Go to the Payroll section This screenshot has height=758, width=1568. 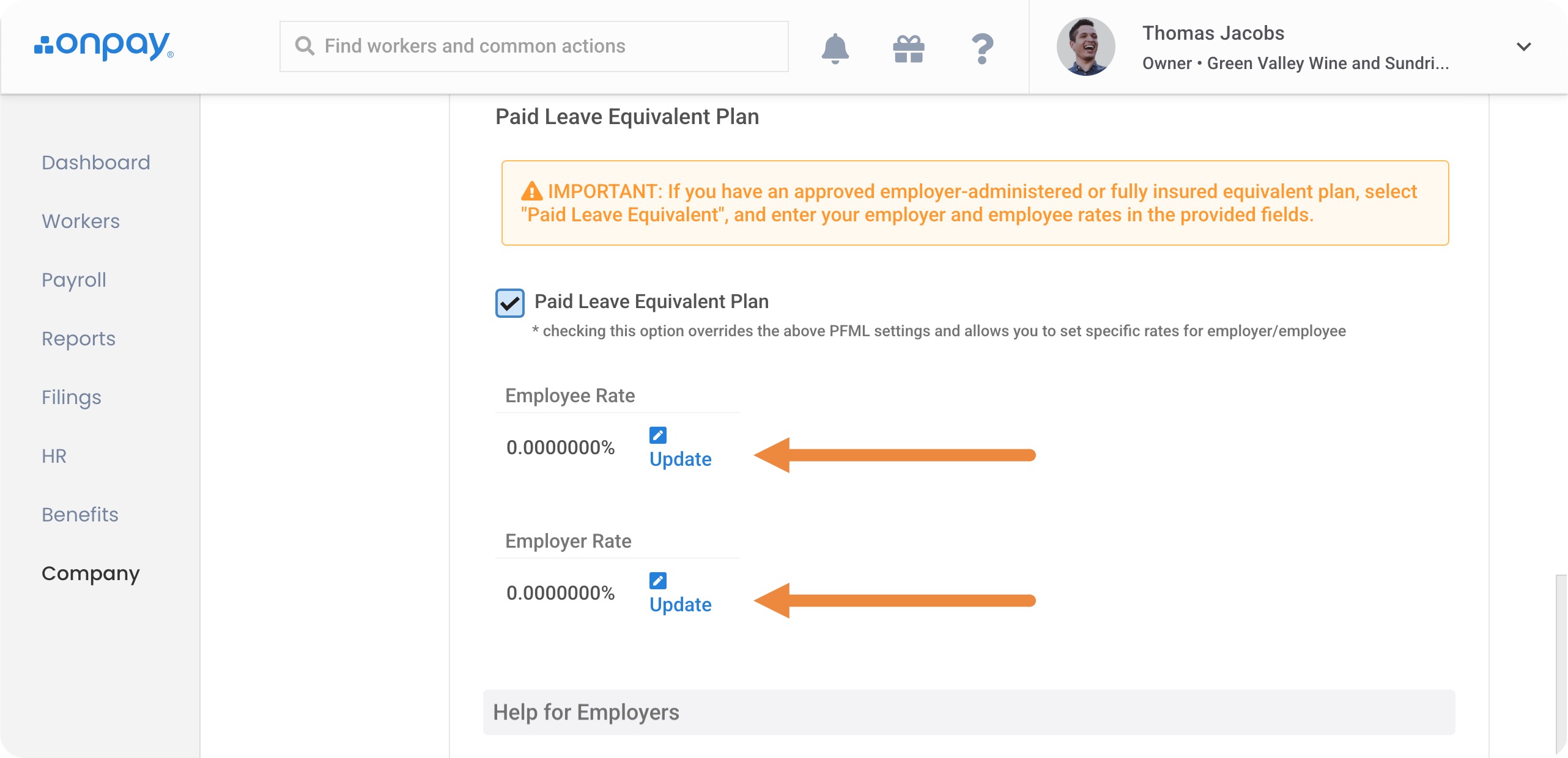(74, 280)
